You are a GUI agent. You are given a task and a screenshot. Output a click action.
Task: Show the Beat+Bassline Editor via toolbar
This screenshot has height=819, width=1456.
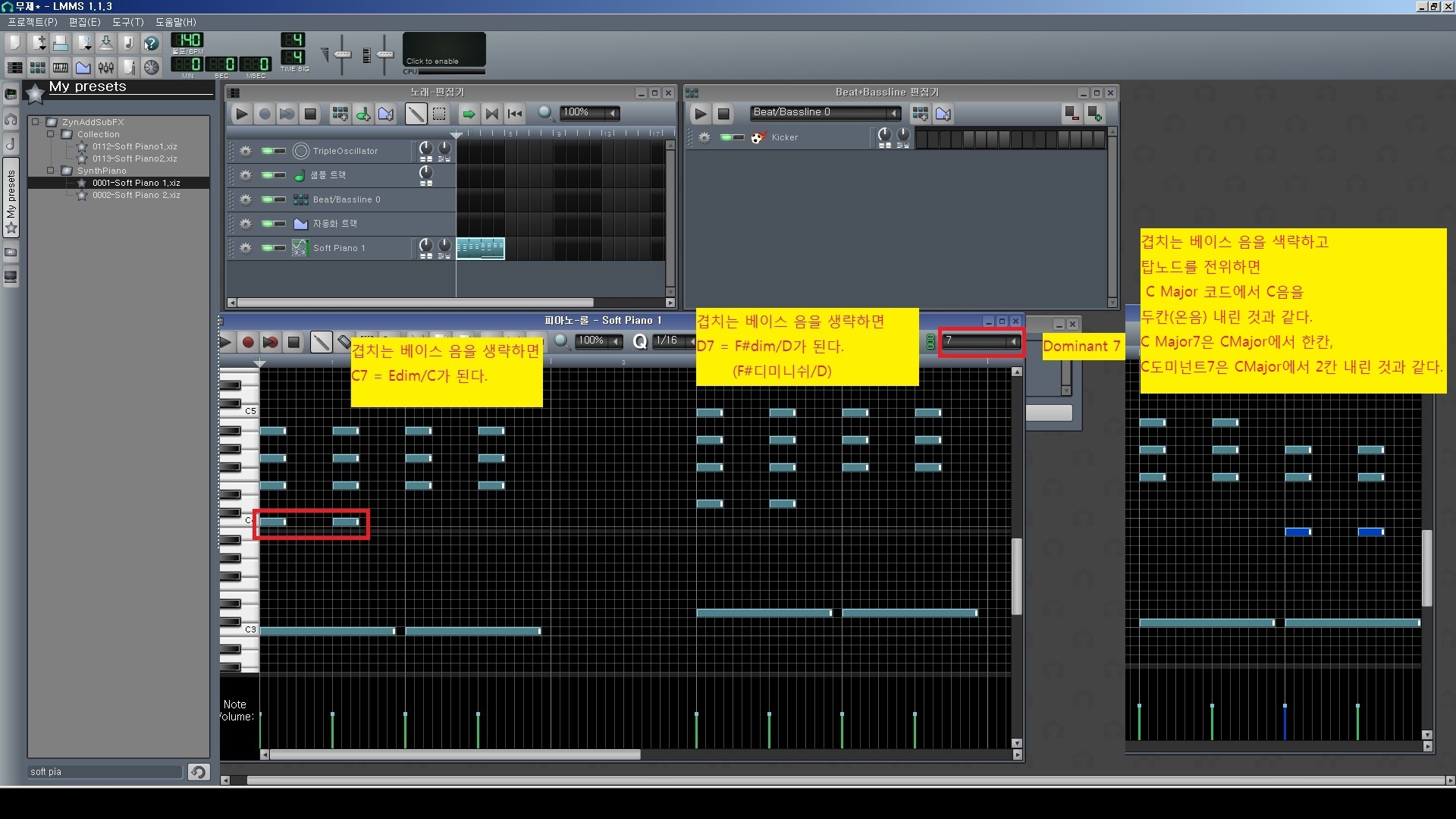tap(38, 67)
